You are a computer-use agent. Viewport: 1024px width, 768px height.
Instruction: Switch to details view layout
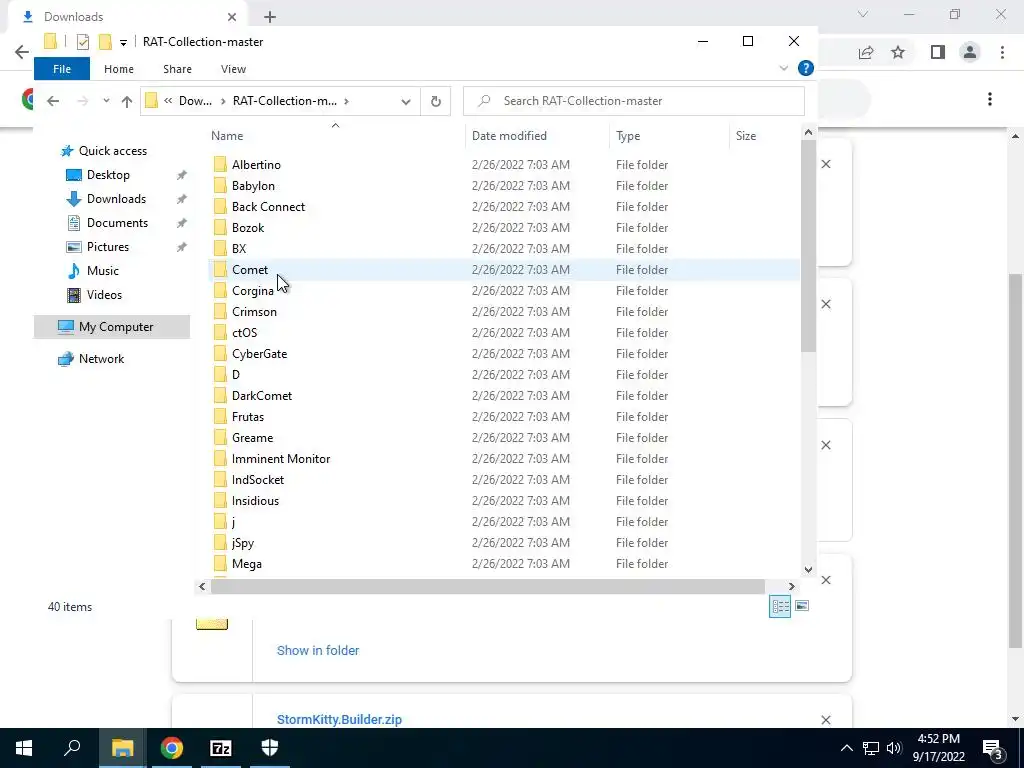pyautogui.click(x=780, y=606)
